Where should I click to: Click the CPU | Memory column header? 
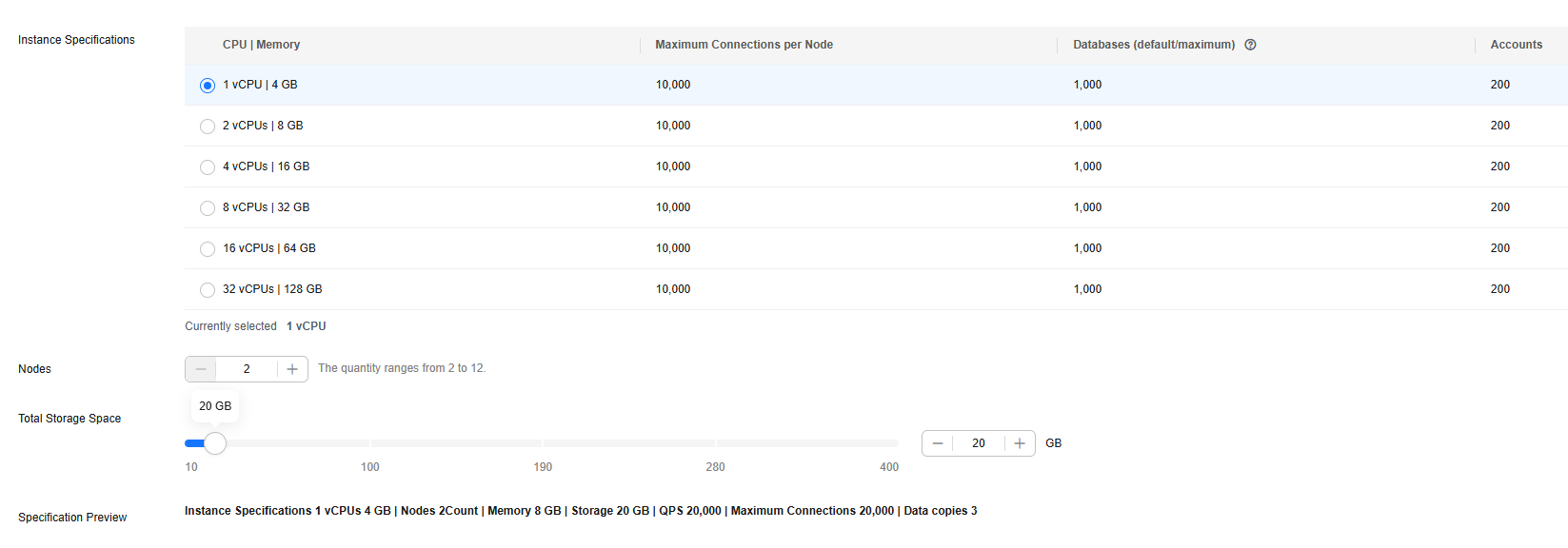(261, 45)
